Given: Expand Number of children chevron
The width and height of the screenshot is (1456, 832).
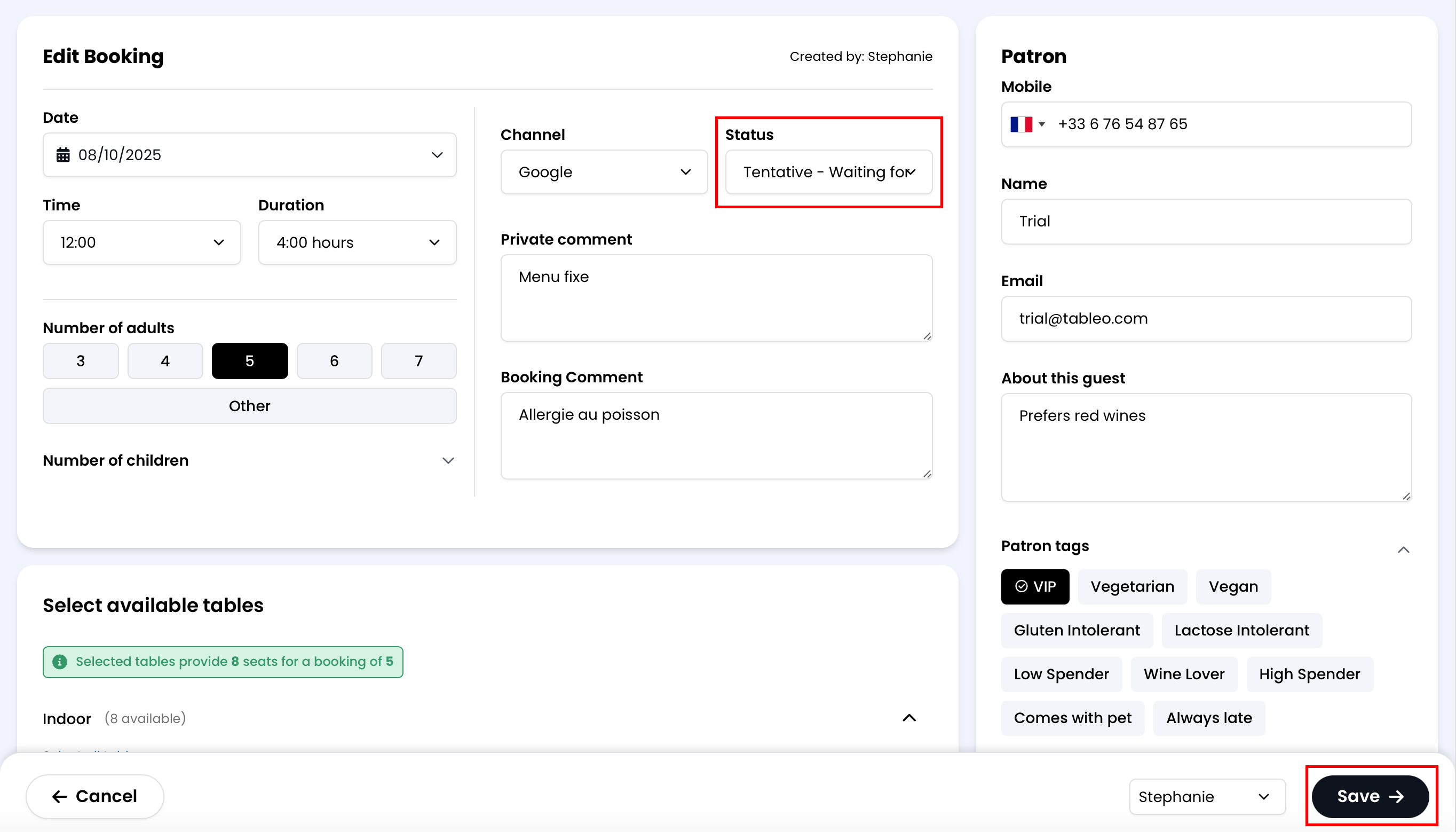Looking at the screenshot, I should click(x=448, y=460).
